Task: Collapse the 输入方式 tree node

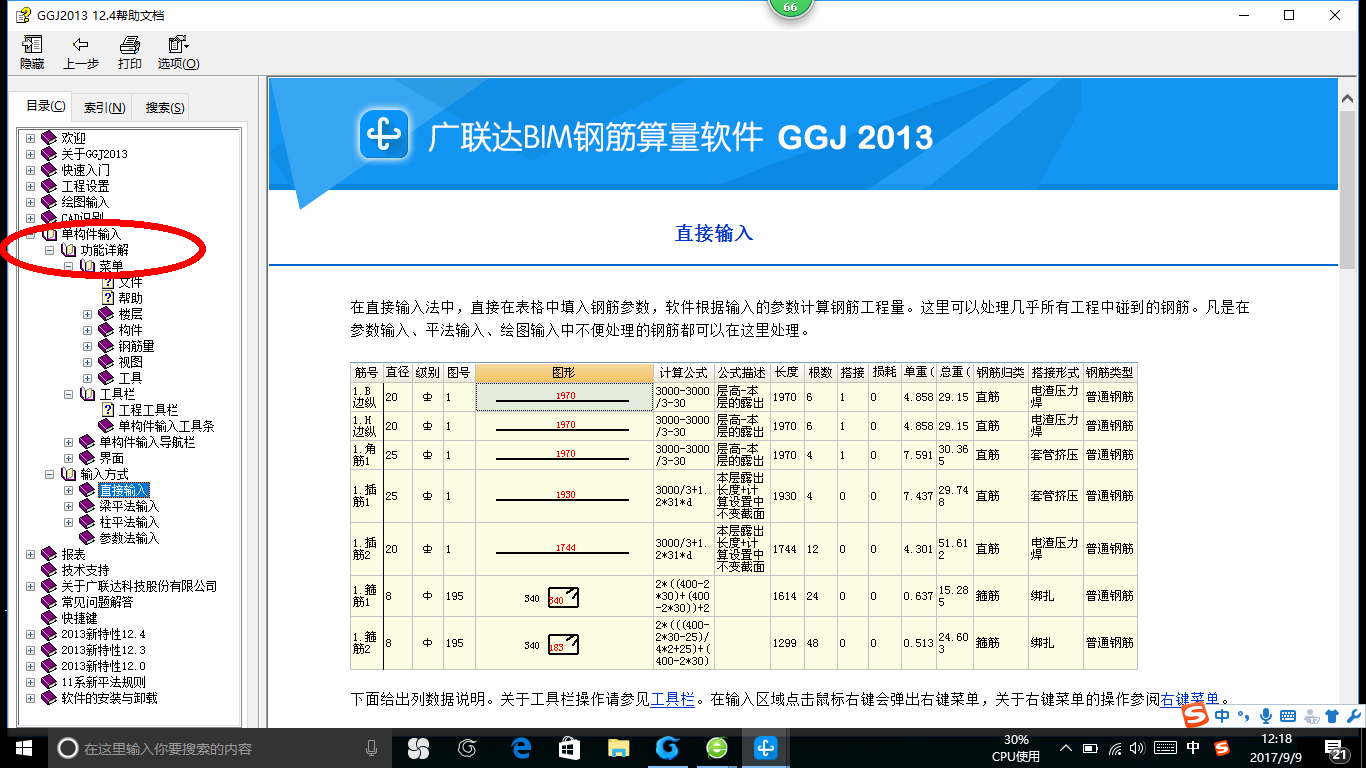Action: [49, 474]
